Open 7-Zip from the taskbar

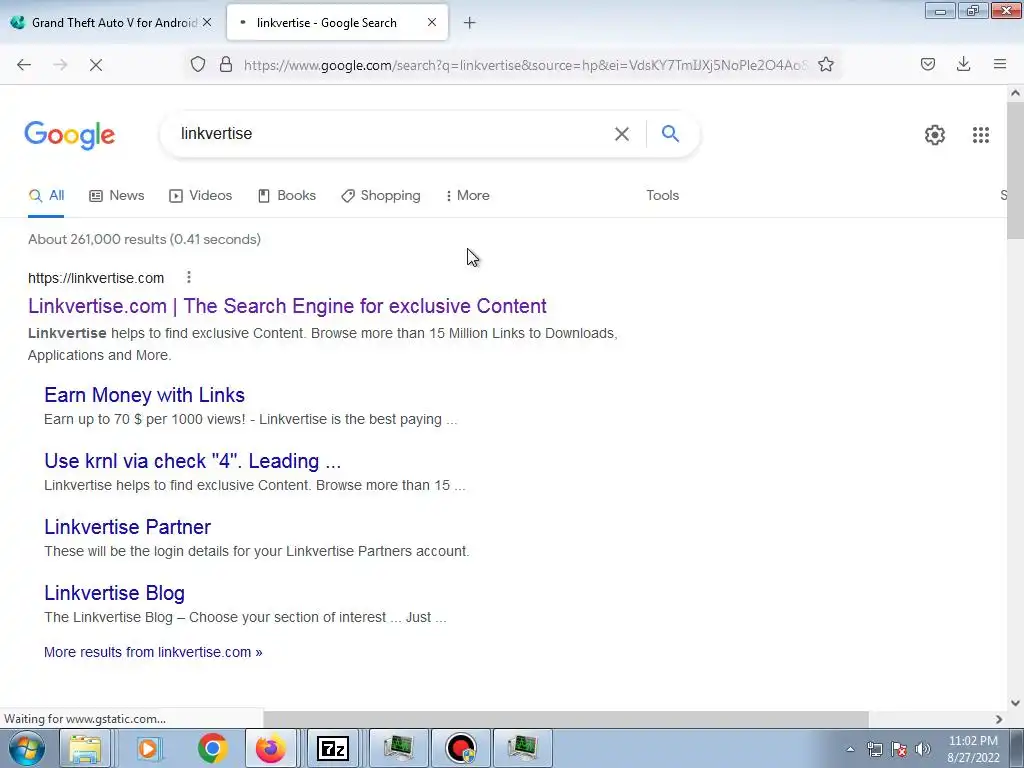(332, 748)
